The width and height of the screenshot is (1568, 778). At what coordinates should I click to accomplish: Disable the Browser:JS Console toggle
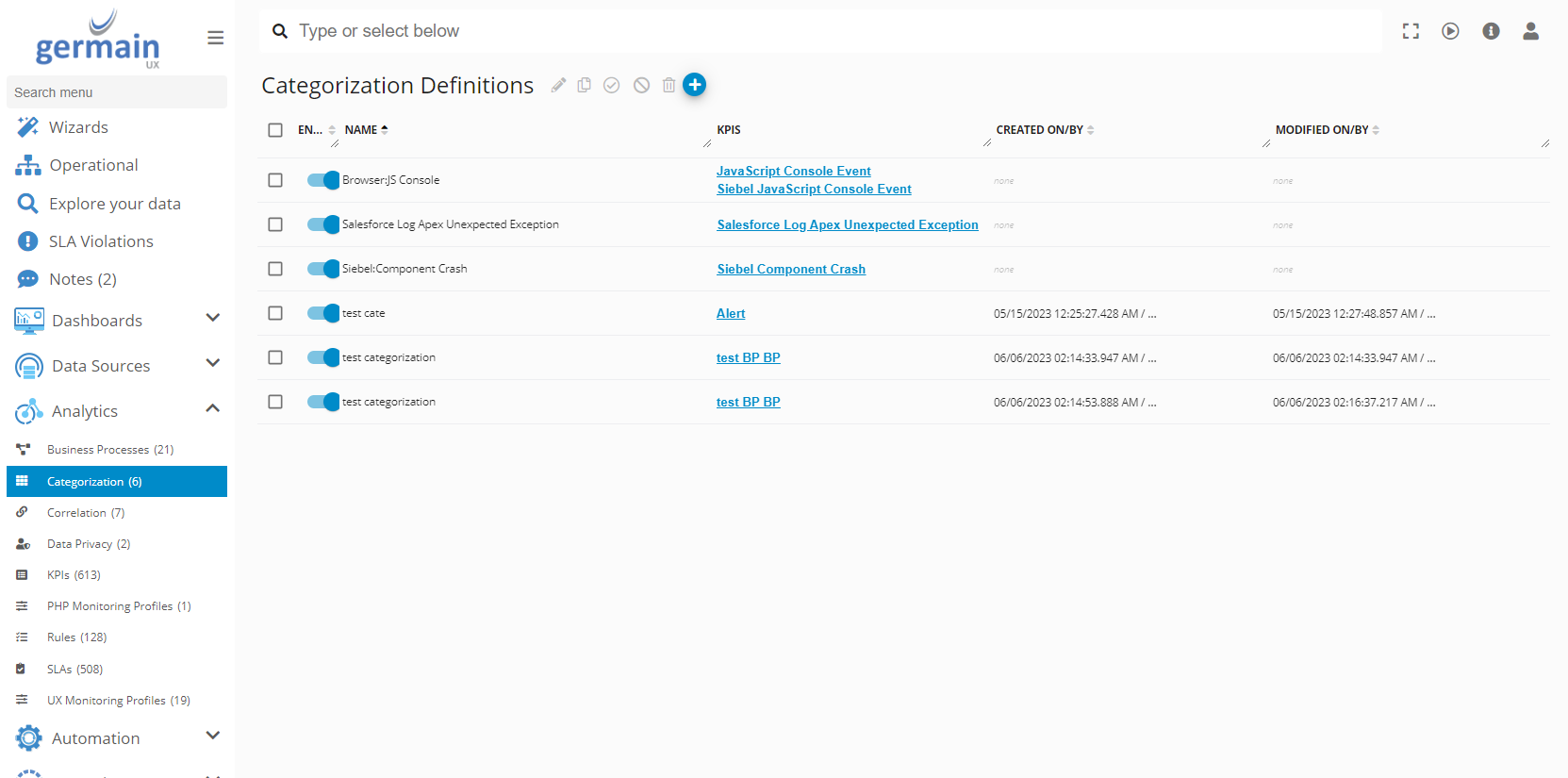(323, 180)
